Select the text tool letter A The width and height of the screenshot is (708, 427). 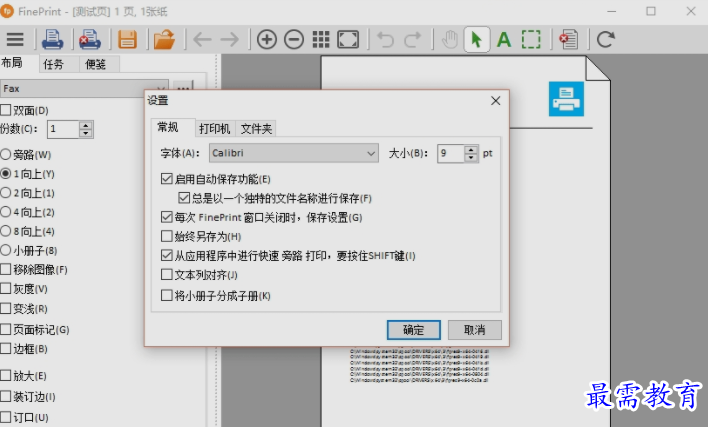[x=504, y=40]
